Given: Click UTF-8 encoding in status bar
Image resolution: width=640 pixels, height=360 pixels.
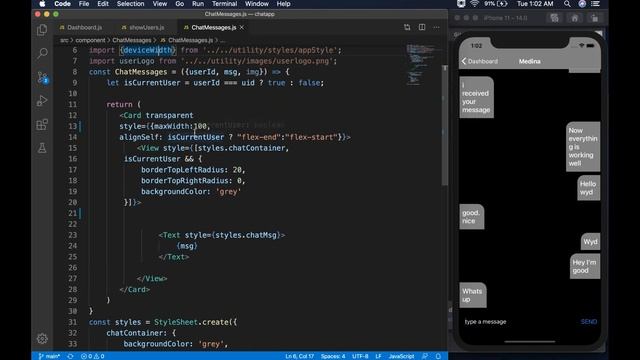Looking at the screenshot, I should (360, 356).
